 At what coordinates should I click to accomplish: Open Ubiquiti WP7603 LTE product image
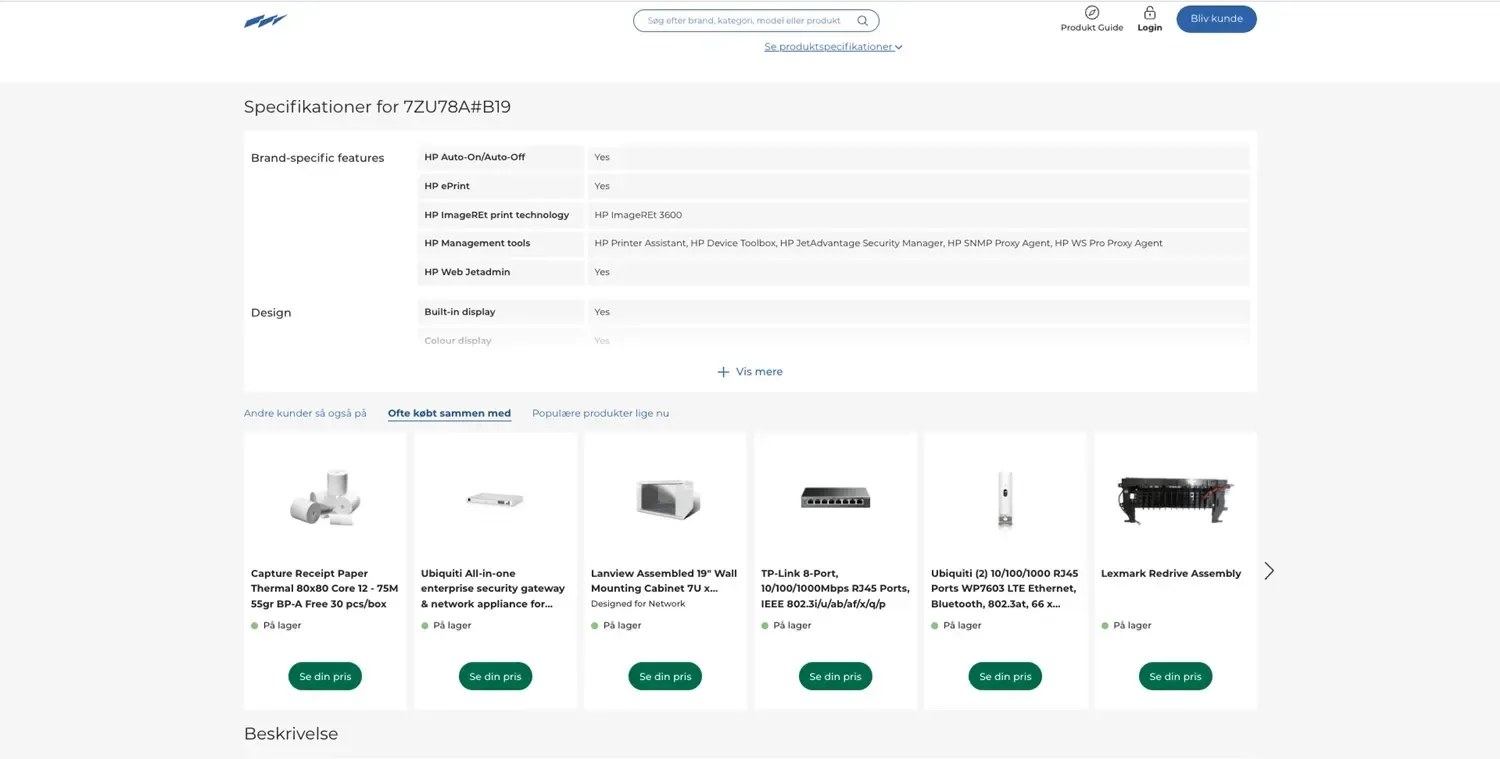[1005, 499]
